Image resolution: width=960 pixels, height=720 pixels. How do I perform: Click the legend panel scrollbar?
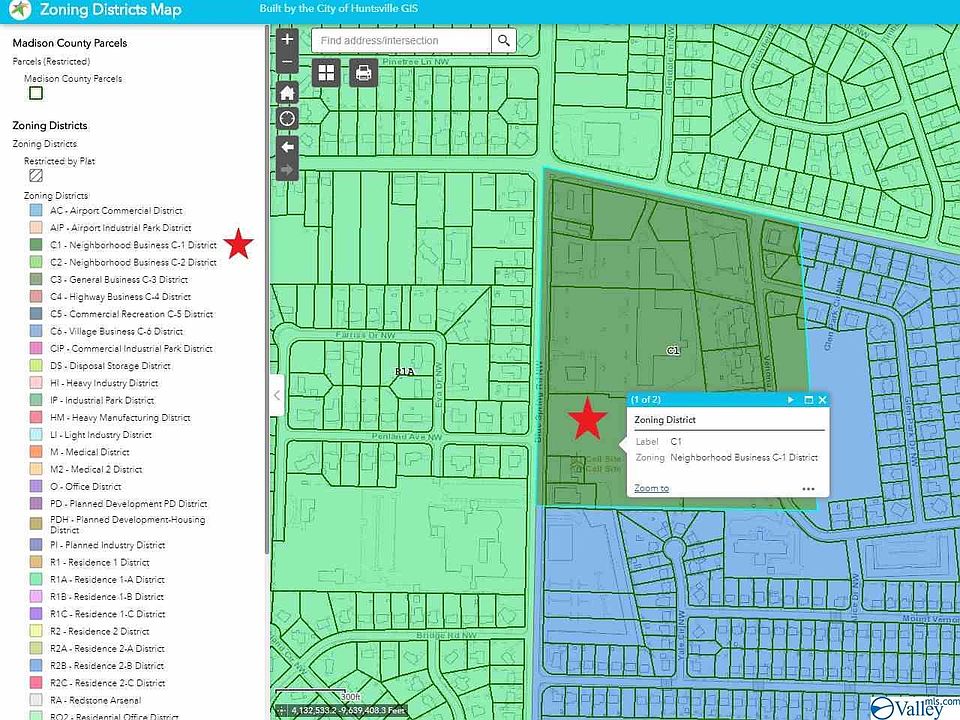[266, 300]
